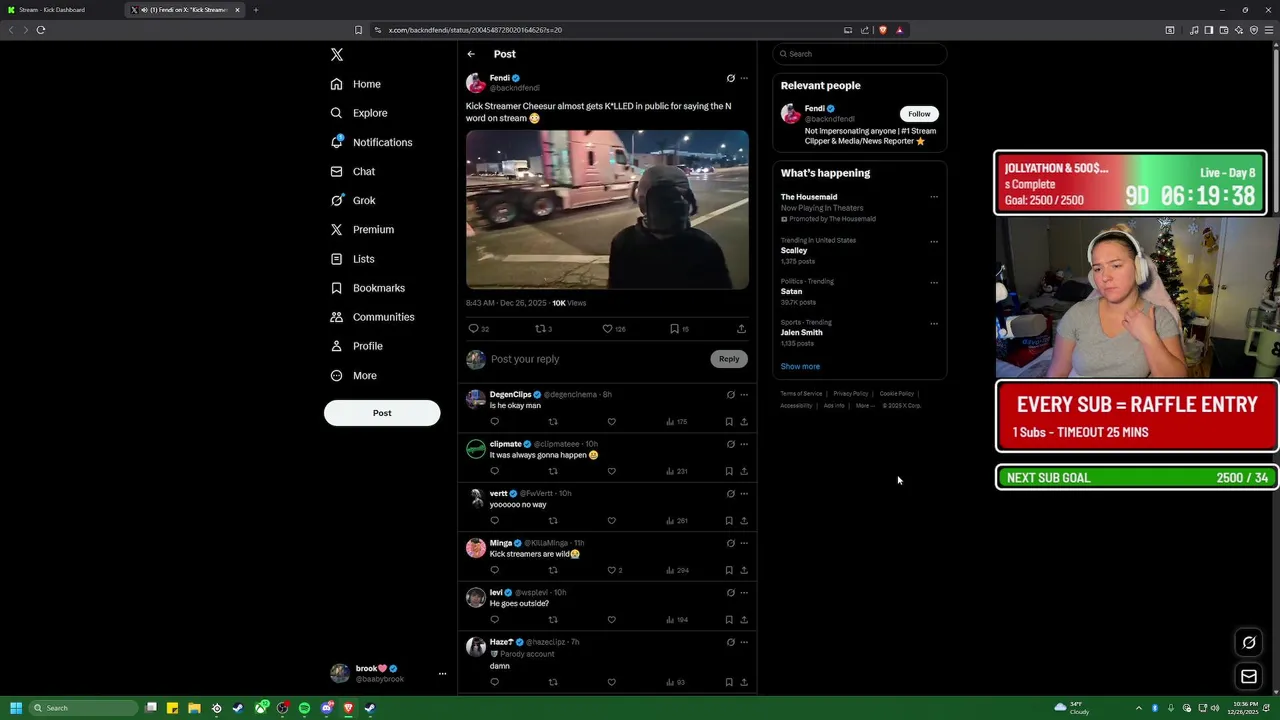Click the X logo in sidebar
This screenshot has height=720, width=1280.
click(337, 55)
